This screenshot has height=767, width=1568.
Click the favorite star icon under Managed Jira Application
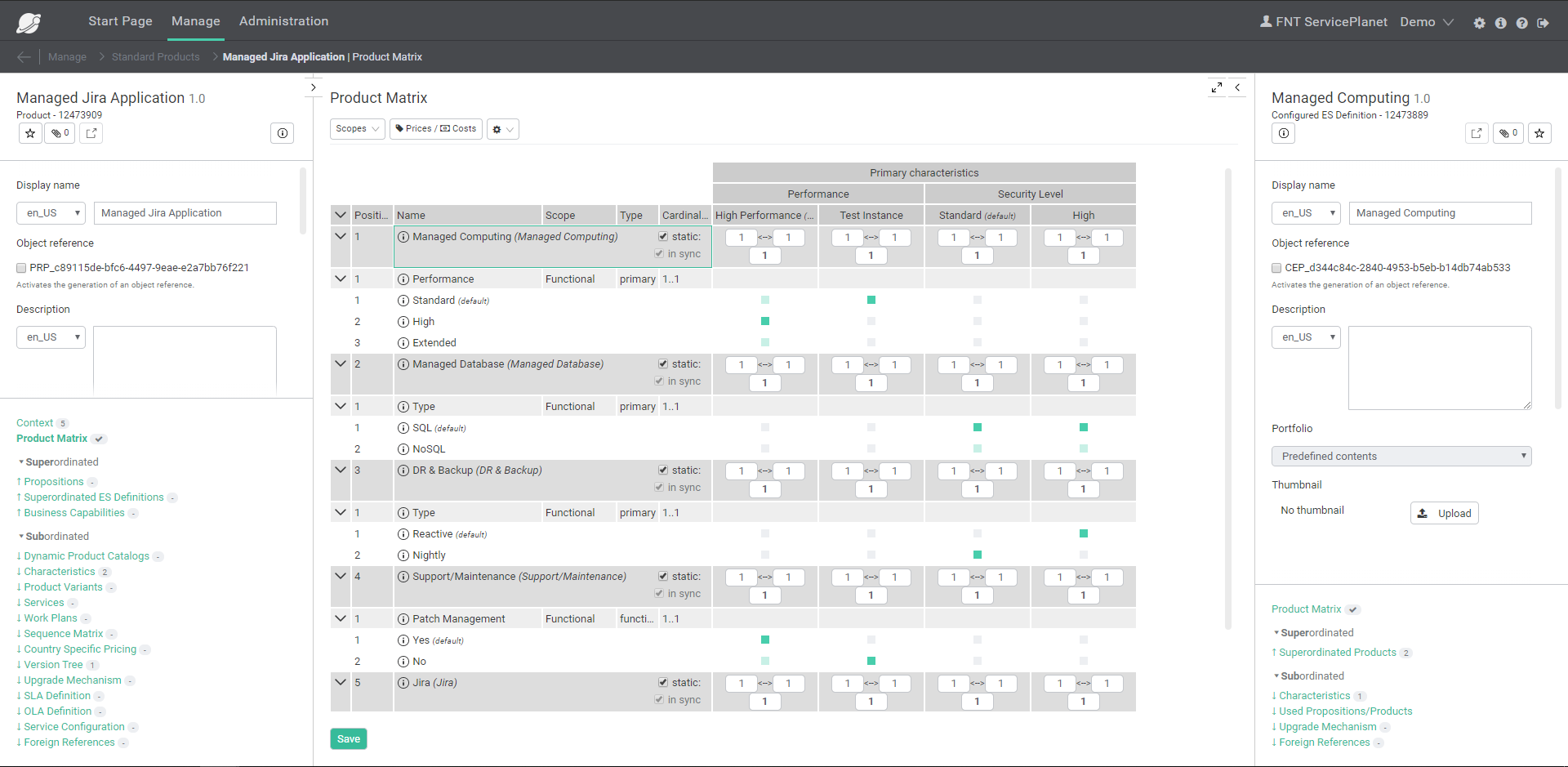(30, 133)
